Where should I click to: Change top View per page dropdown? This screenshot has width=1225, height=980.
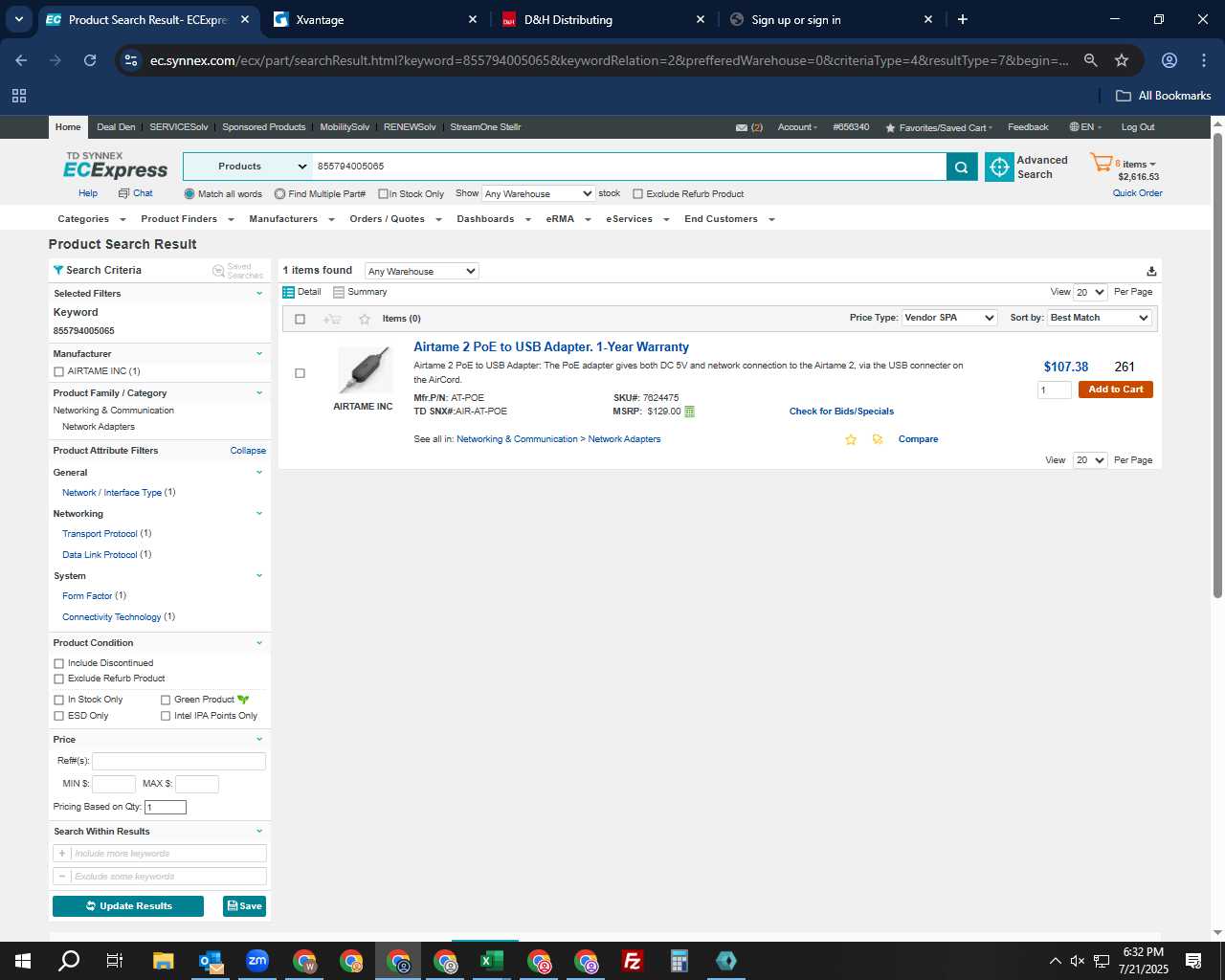click(1090, 292)
